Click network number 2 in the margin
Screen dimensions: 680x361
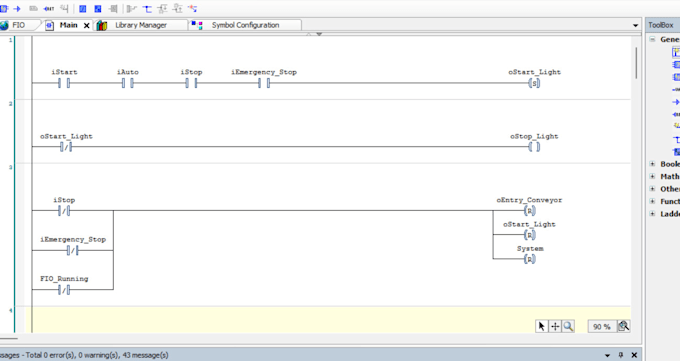[10, 104]
